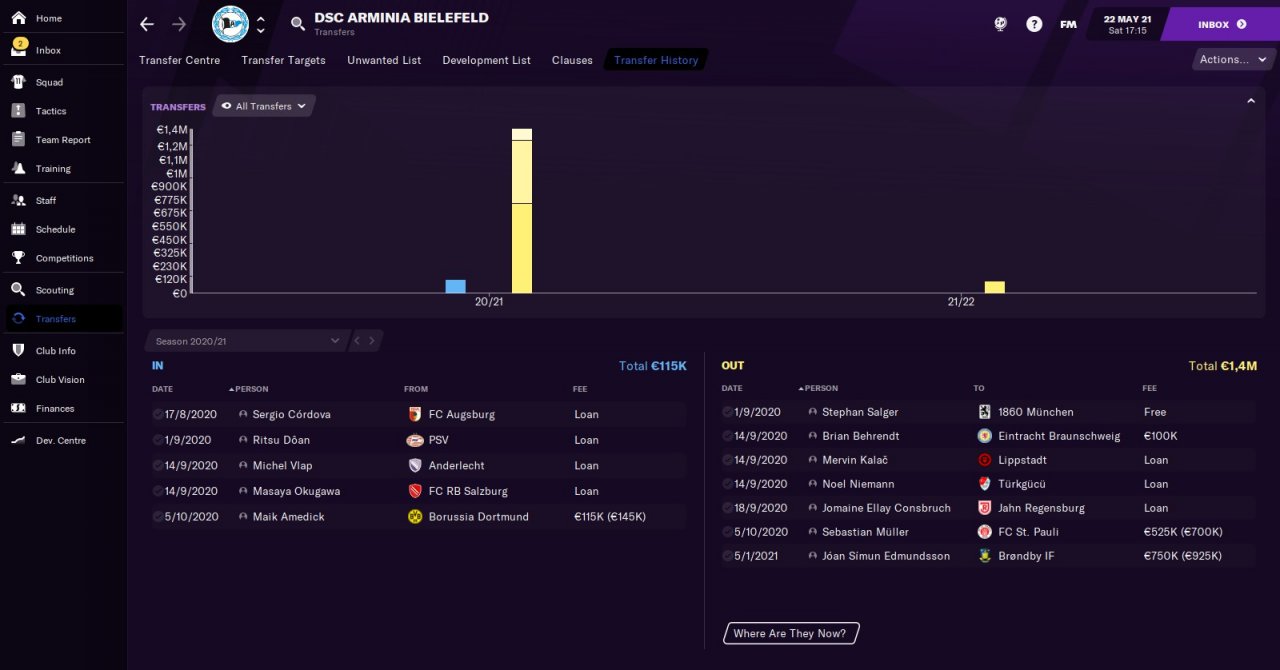Toggle the circle marker beside Sebastian Müller
1280x670 pixels.
(x=727, y=532)
